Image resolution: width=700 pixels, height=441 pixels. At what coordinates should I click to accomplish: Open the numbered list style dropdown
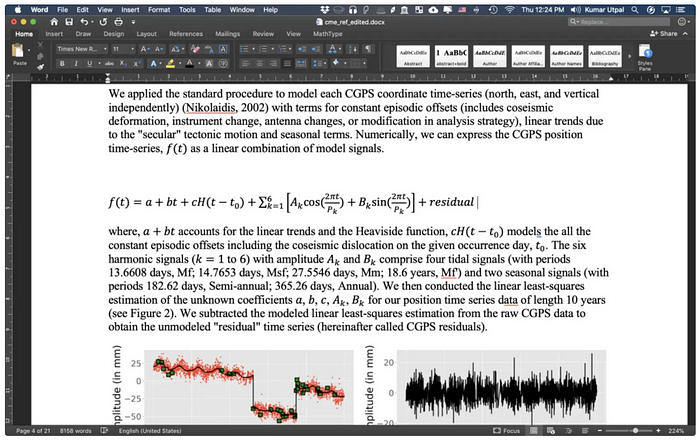click(272, 49)
